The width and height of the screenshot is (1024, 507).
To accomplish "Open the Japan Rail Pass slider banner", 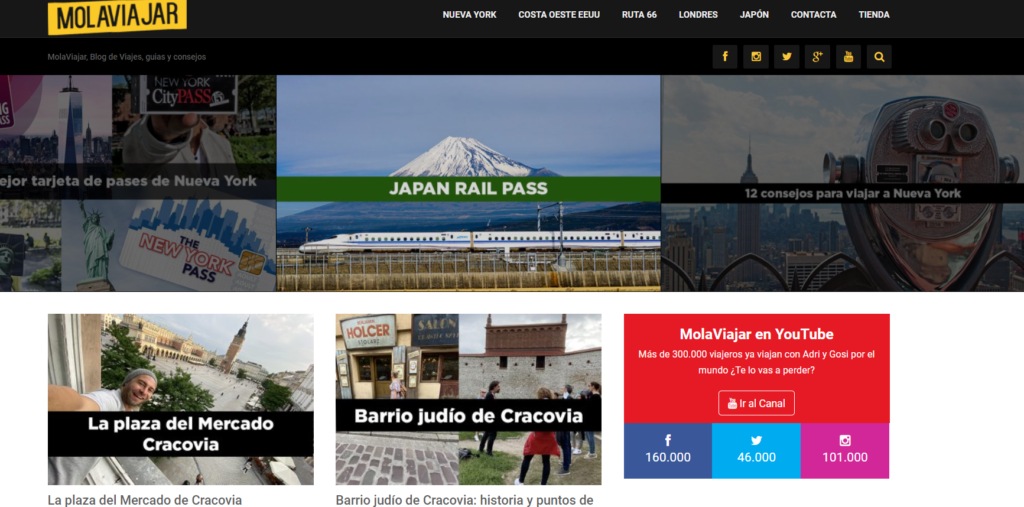I will [468, 183].
